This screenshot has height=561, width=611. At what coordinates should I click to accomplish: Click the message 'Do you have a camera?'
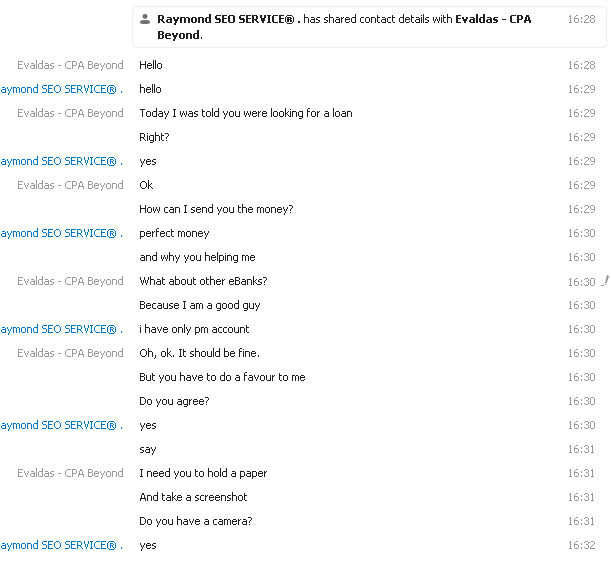point(196,521)
